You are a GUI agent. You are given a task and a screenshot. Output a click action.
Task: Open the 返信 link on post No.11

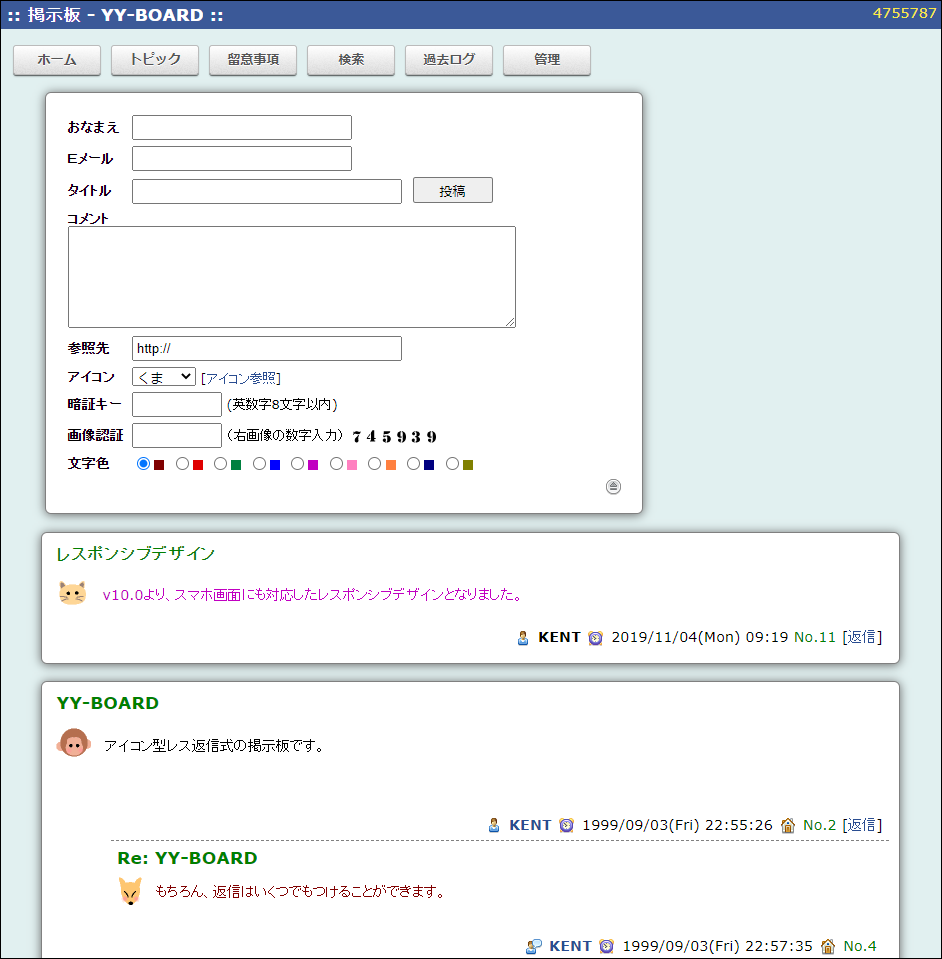[861, 637]
